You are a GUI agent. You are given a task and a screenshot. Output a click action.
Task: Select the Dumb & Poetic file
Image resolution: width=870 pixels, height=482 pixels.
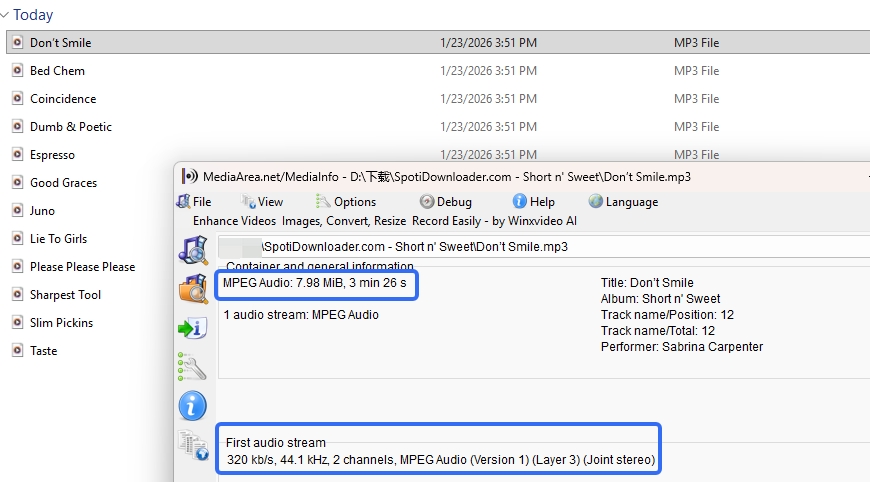(x=70, y=127)
